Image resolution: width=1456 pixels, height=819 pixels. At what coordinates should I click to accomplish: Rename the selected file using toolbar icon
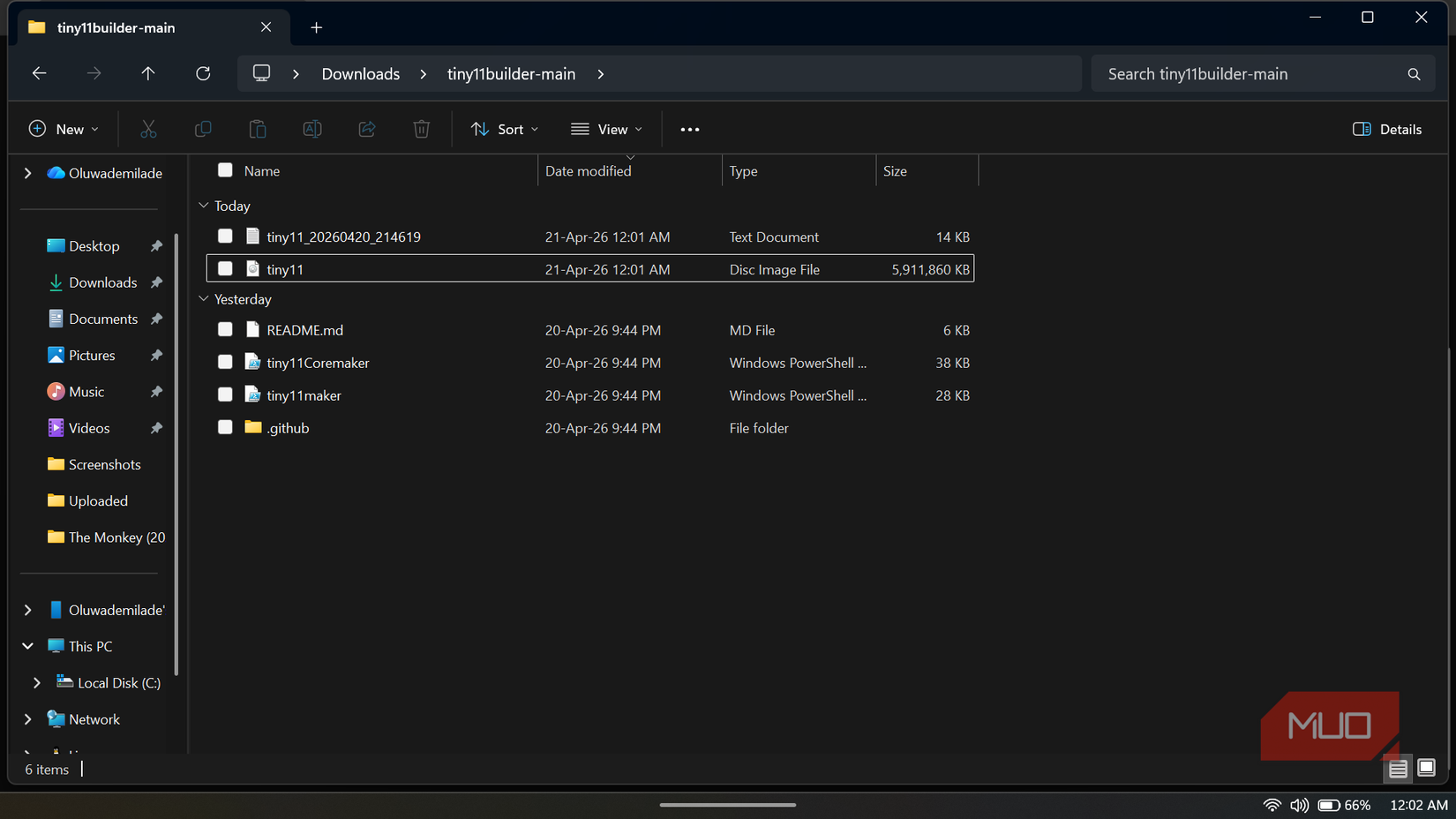pyautogui.click(x=311, y=129)
